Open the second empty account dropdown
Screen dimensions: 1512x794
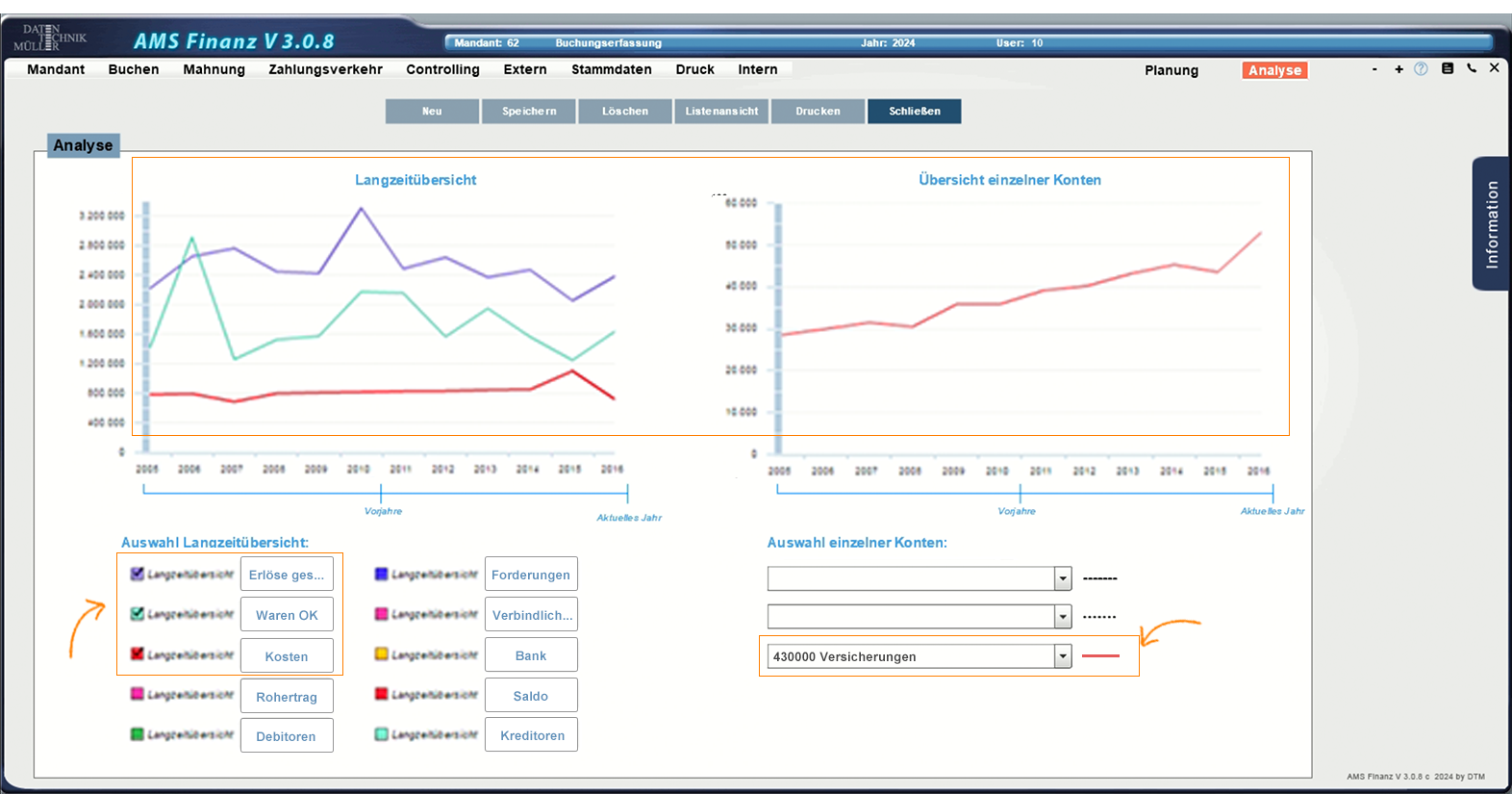(1063, 617)
